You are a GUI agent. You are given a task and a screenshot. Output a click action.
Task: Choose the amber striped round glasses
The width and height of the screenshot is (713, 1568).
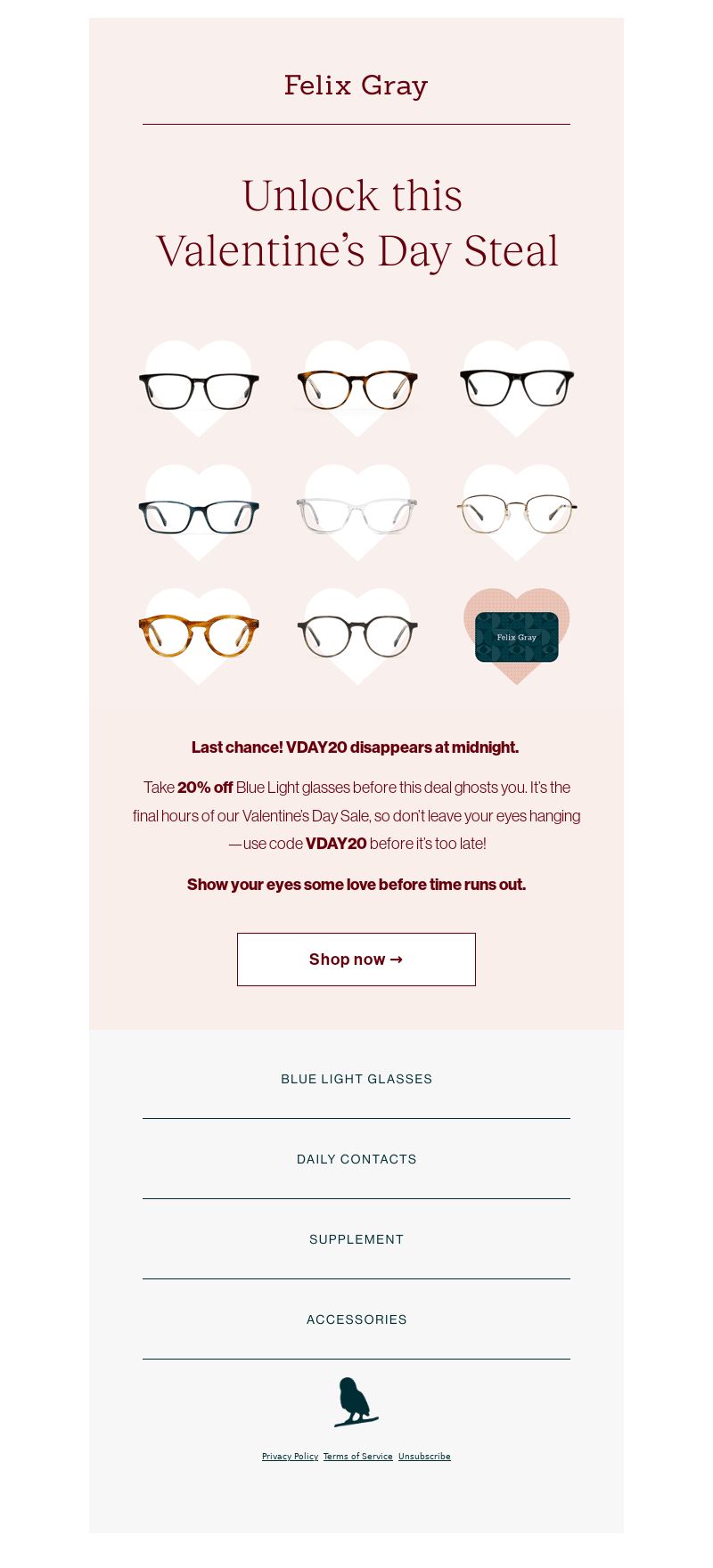point(199,636)
